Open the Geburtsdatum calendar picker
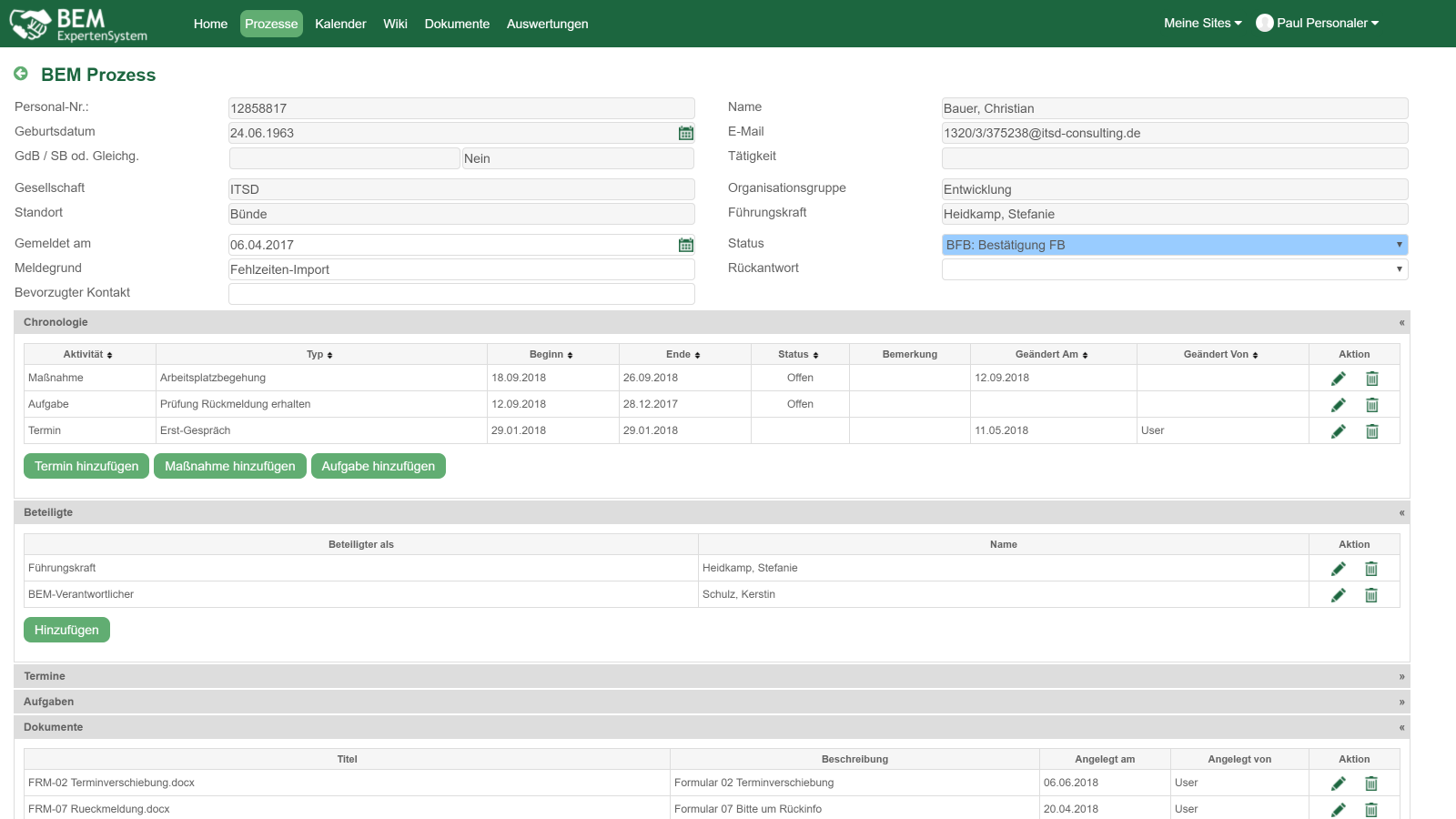Image resolution: width=1456 pixels, height=819 pixels. coord(686,133)
